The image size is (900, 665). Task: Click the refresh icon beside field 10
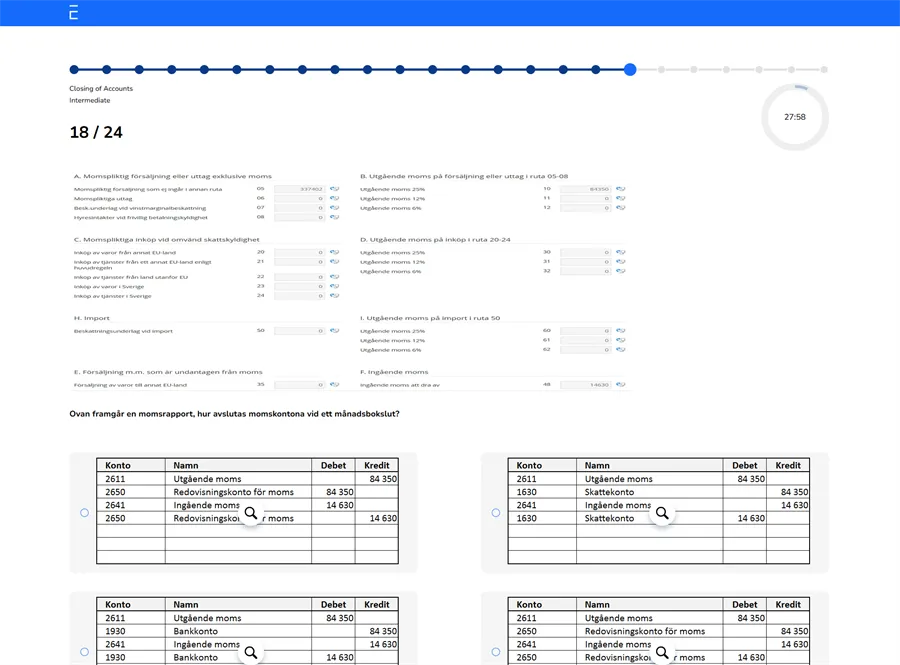[620, 189]
